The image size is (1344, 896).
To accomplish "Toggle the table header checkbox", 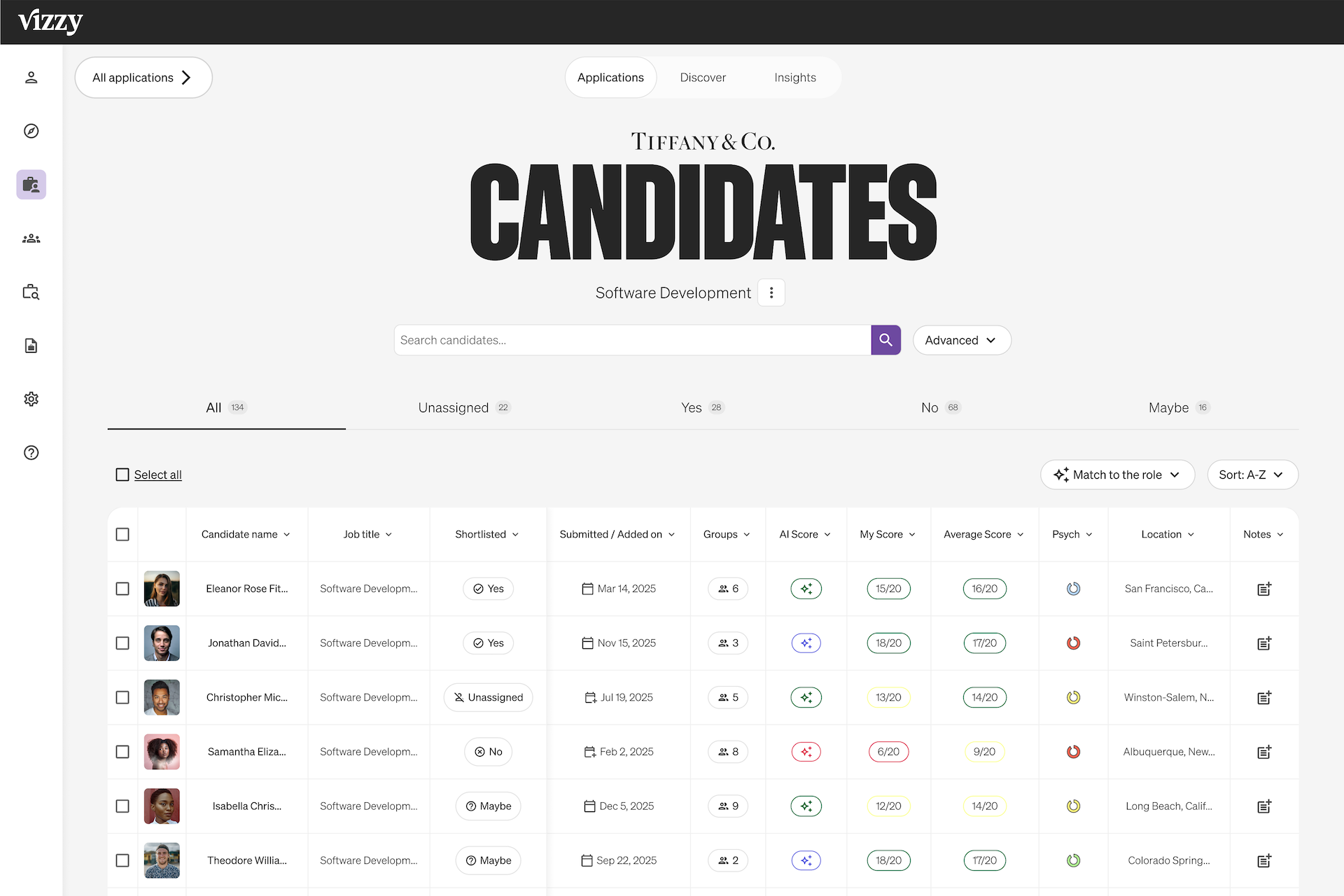I will 122,534.
